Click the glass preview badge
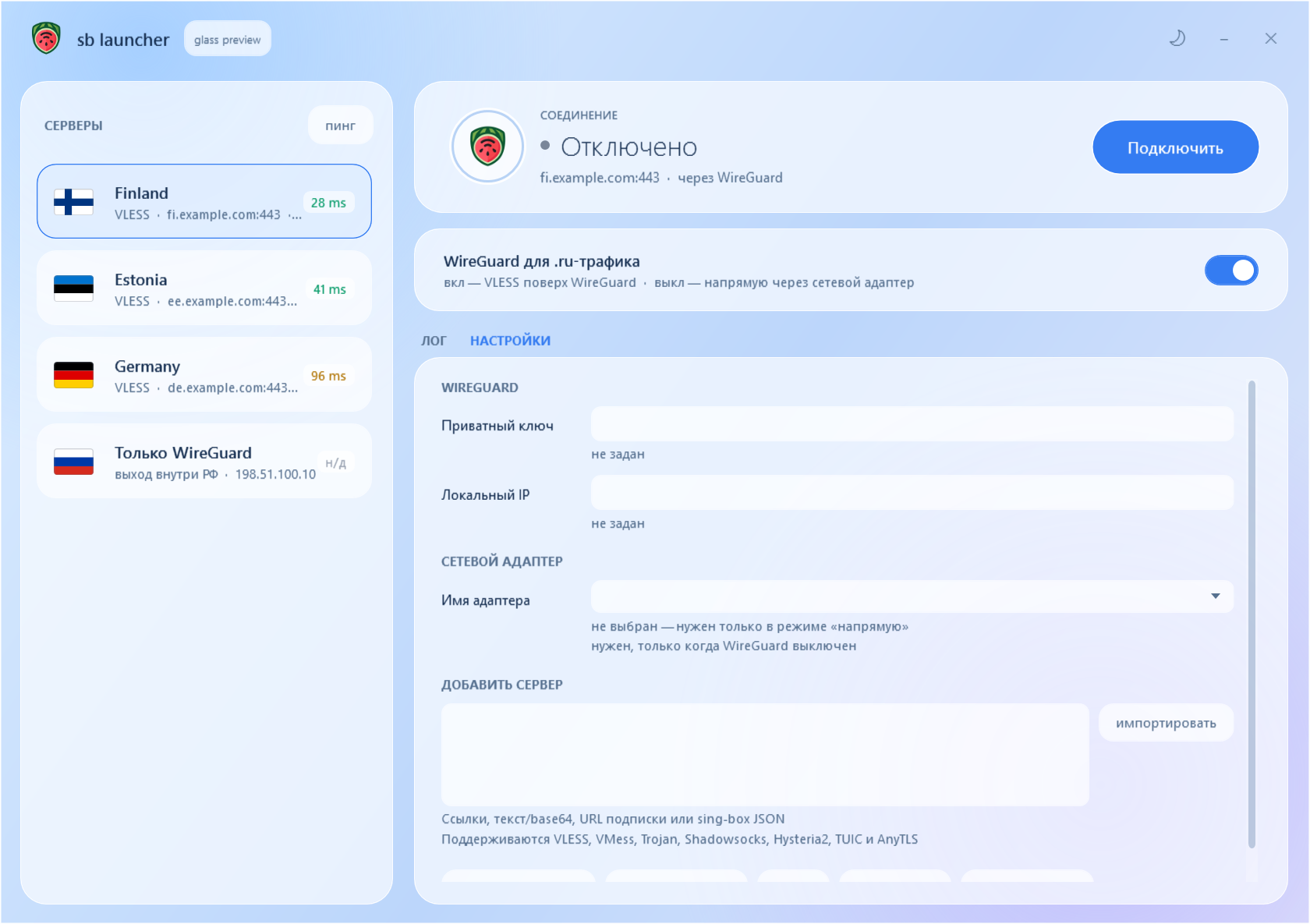1310x924 pixels. [x=228, y=39]
